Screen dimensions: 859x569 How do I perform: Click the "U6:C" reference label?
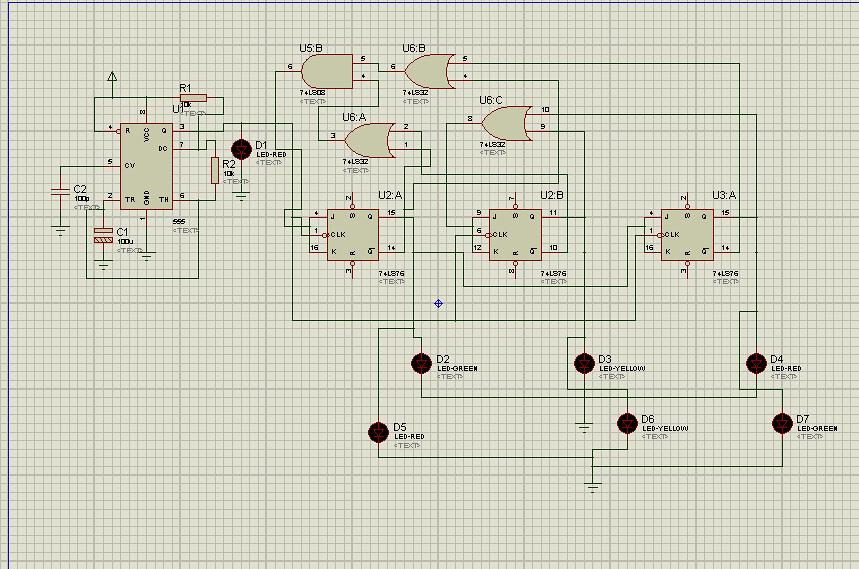click(490, 100)
